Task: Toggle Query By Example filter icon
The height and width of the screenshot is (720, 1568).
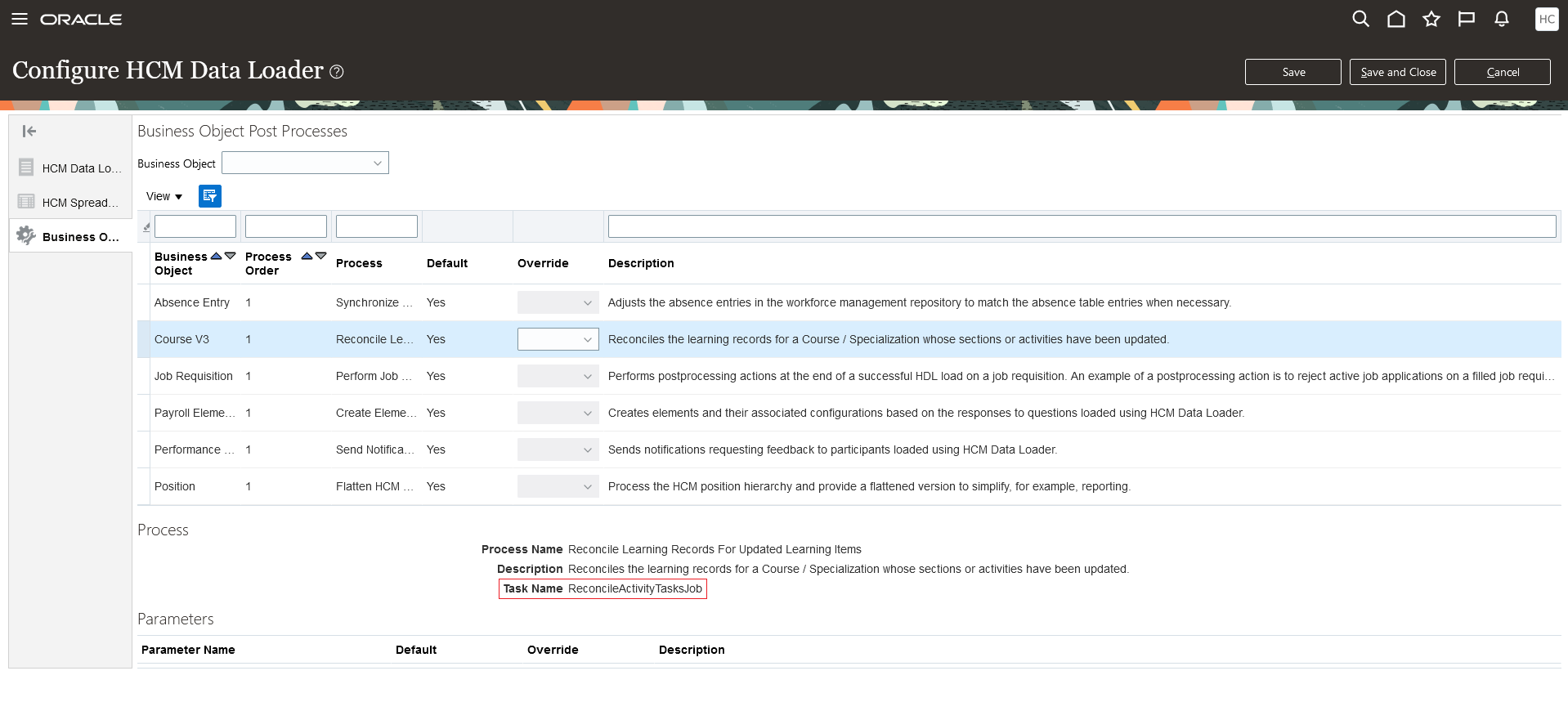Action: click(210, 195)
